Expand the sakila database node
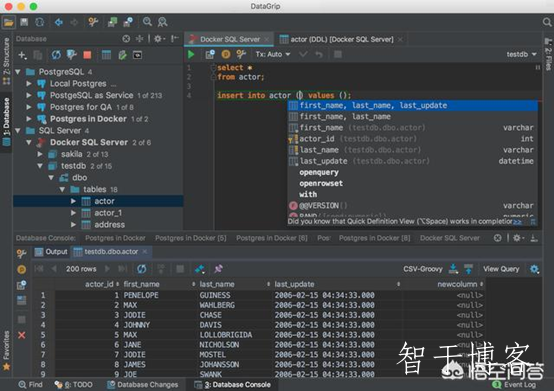This screenshot has height=391, width=554. pos(40,154)
